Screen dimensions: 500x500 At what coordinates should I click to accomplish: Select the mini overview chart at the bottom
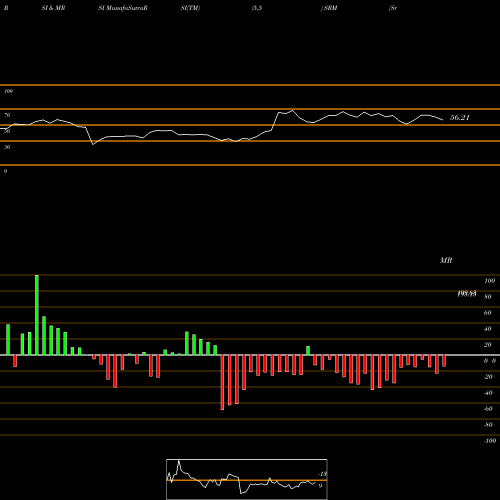coord(247,479)
